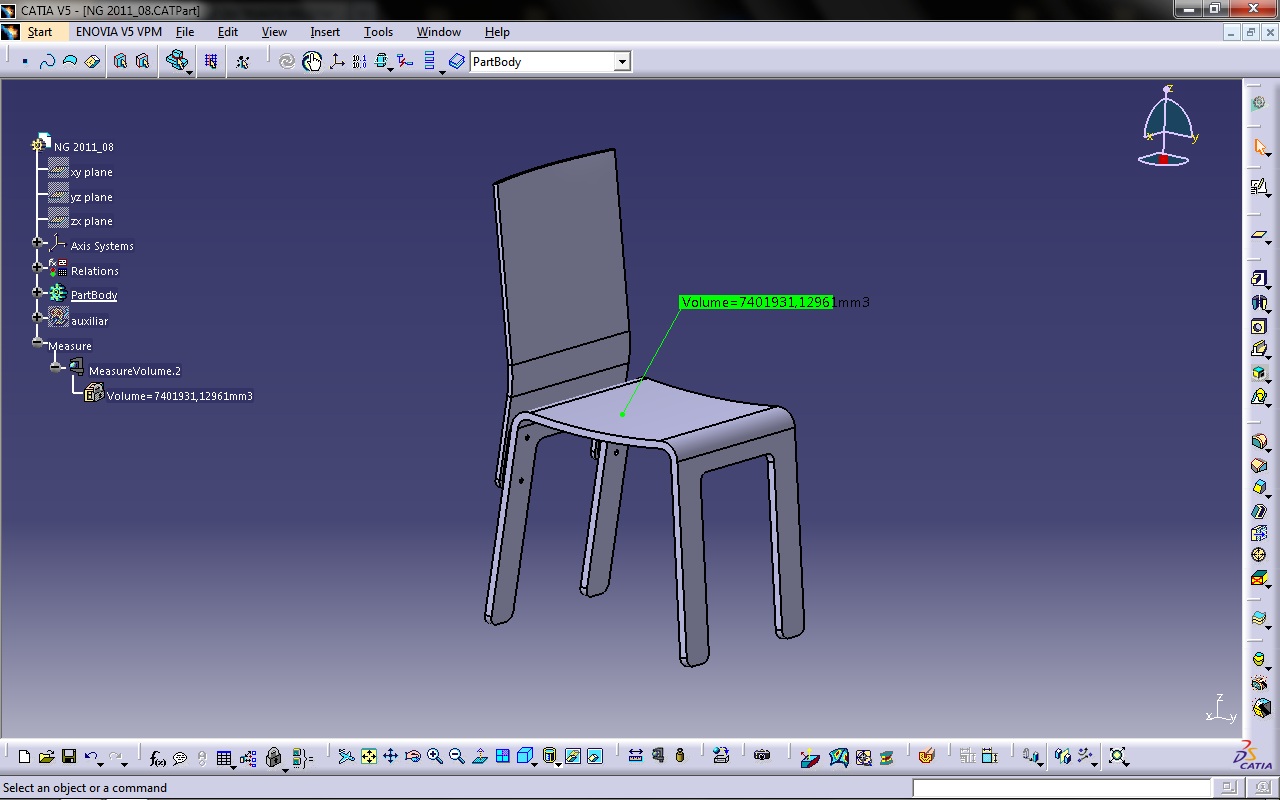This screenshot has height=800, width=1280.
Task: Click the Spline curve tool icon
Action: coord(47,62)
